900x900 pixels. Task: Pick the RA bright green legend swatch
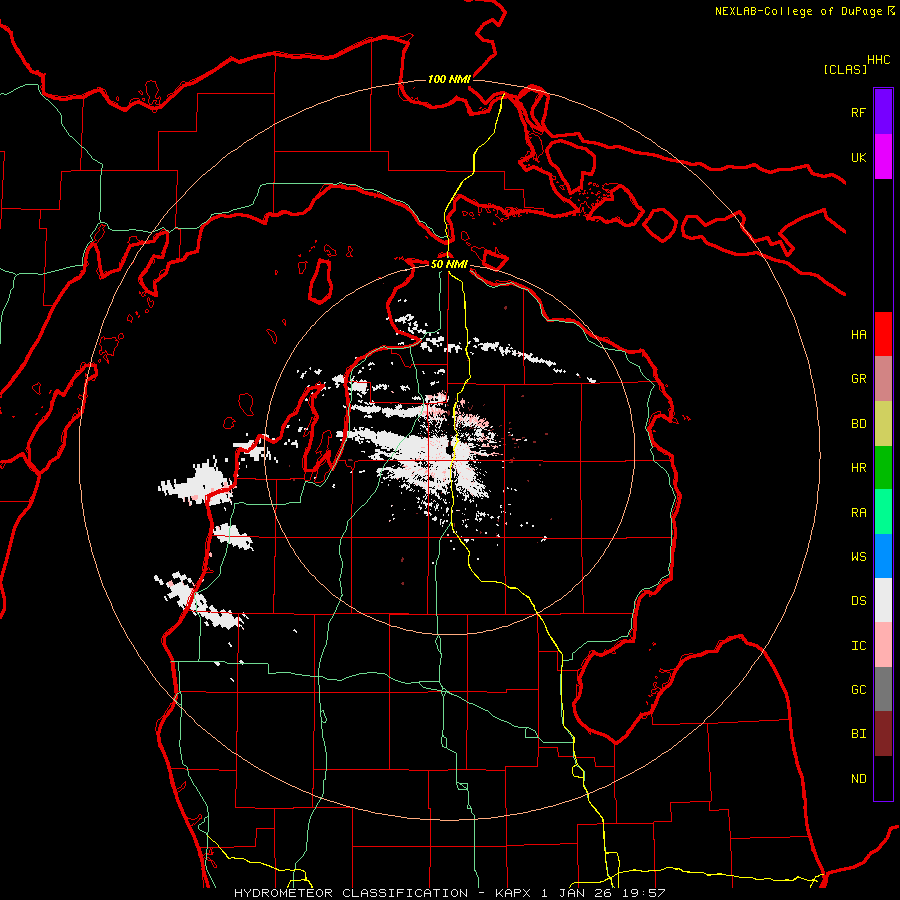pyautogui.click(x=883, y=512)
